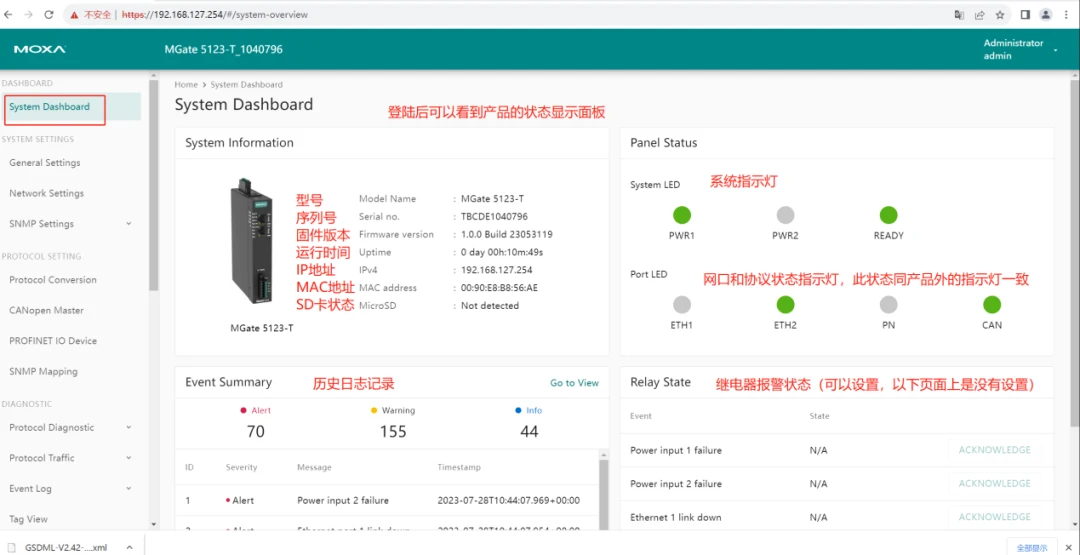Click System Dashboard breadcrumb text
The image size is (1080, 555).
click(x=246, y=85)
